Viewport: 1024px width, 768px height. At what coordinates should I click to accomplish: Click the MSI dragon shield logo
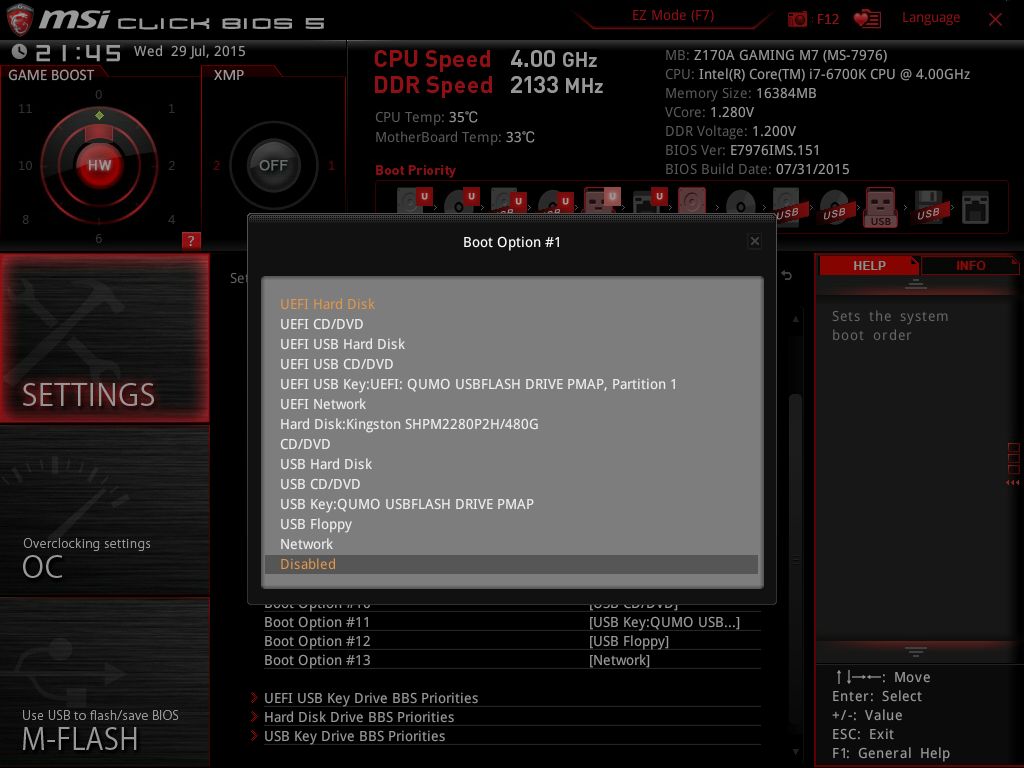tap(19, 19)
